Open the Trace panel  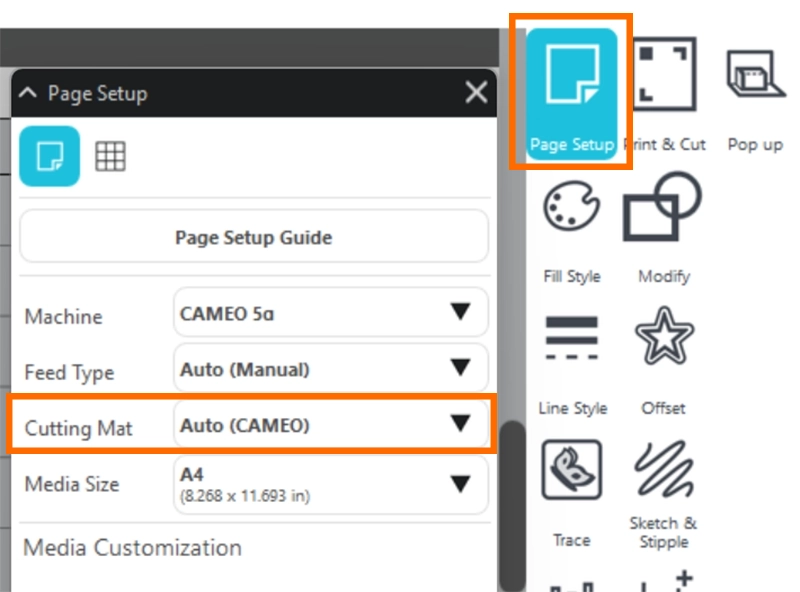click(571, 471)
